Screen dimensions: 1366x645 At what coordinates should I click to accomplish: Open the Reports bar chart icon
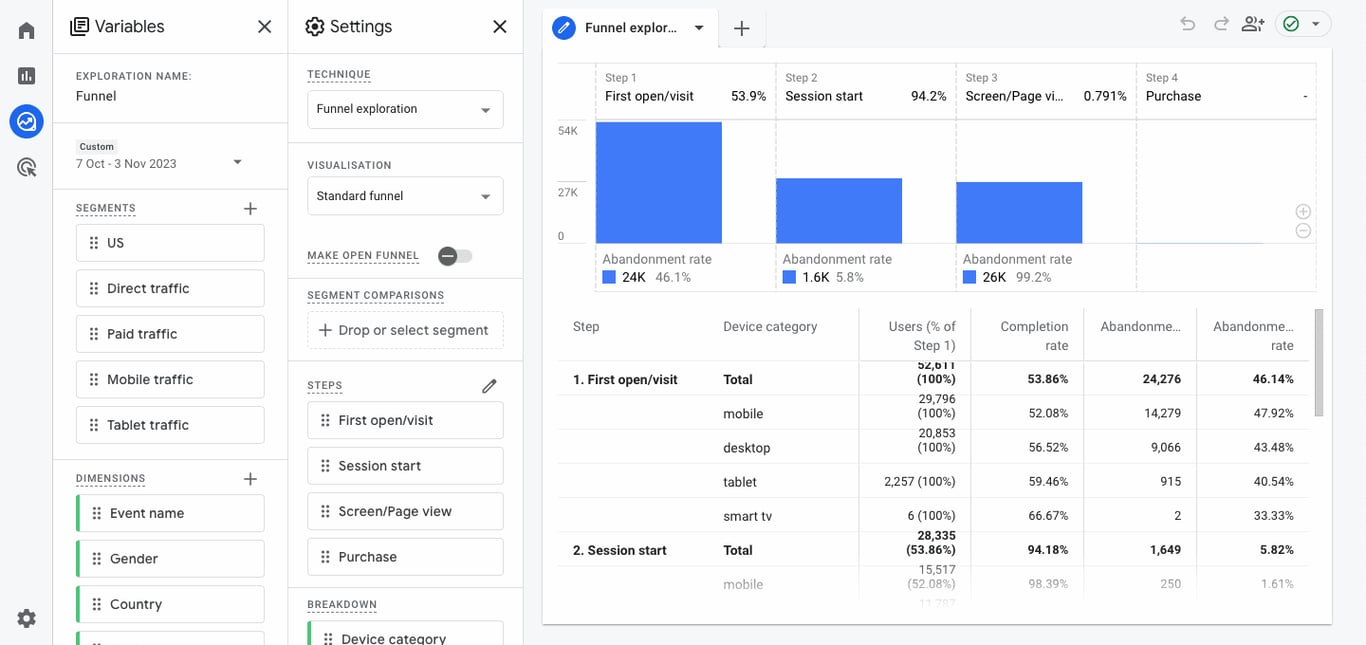pos(26,76)
